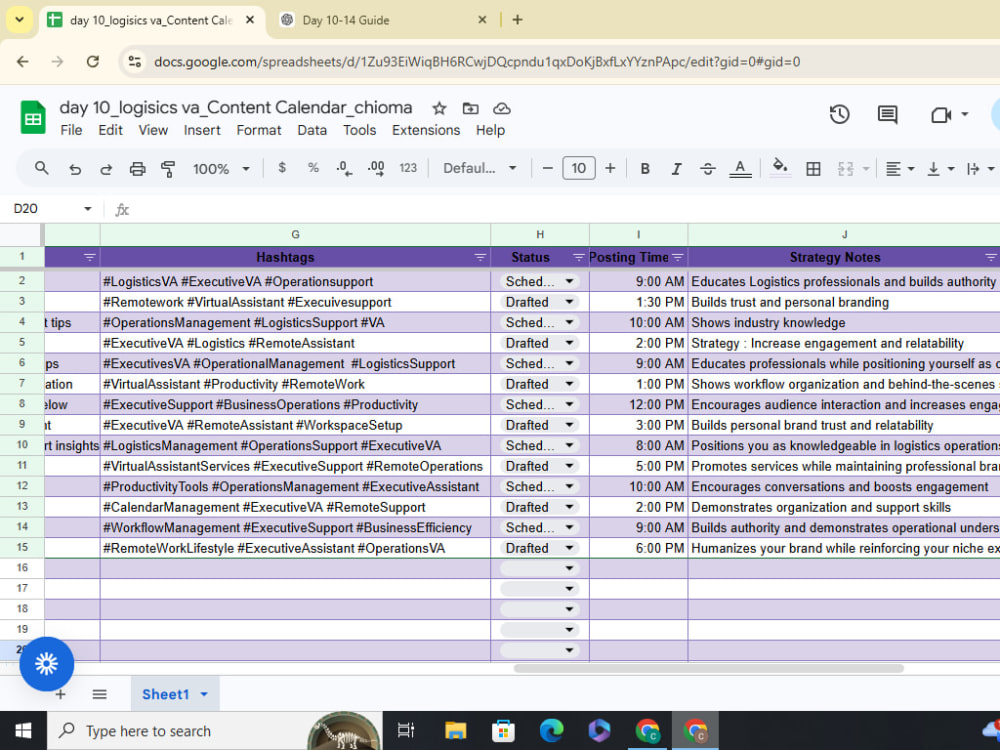
Task: Star this spreadsheet document
Action: coord(439,108)
